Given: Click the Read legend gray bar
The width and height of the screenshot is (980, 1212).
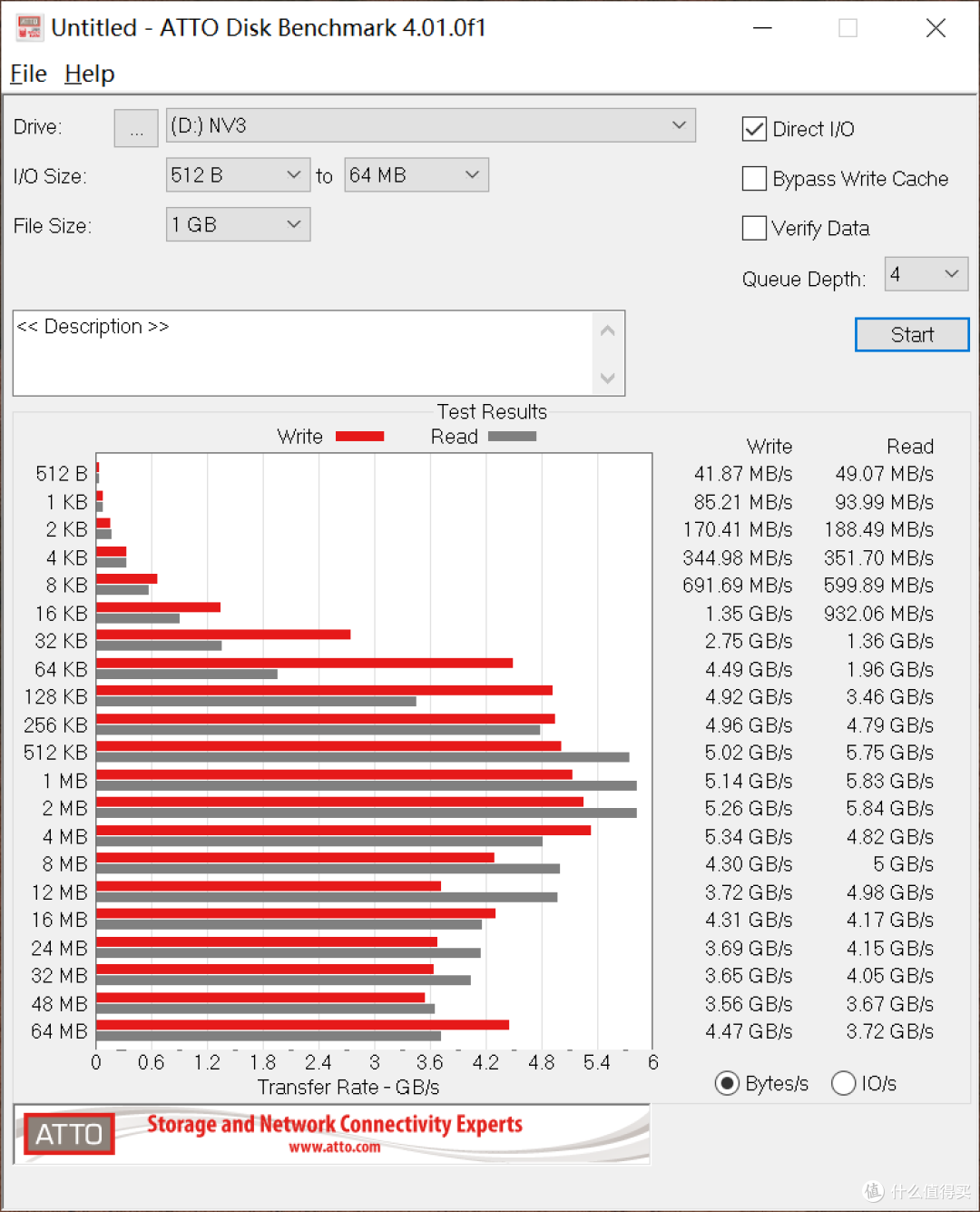Looking at the screenshot, I should click(x=512, y=437).
